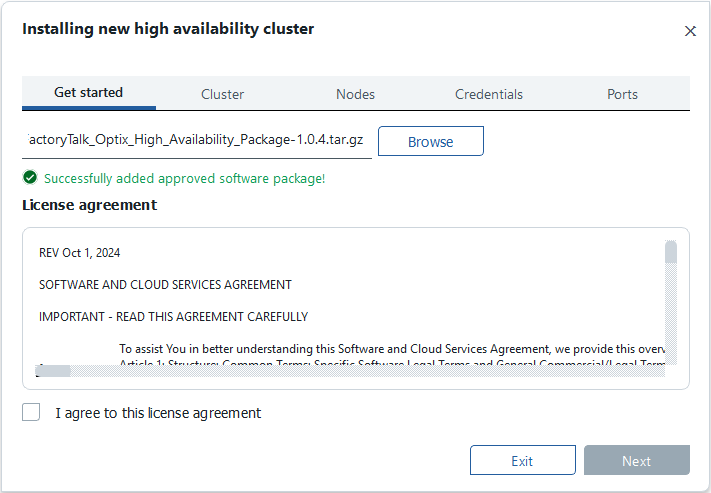Click the 'Successfully added approved software package!' message
This screenshot has width=711, height=493.
pos(185,178)
